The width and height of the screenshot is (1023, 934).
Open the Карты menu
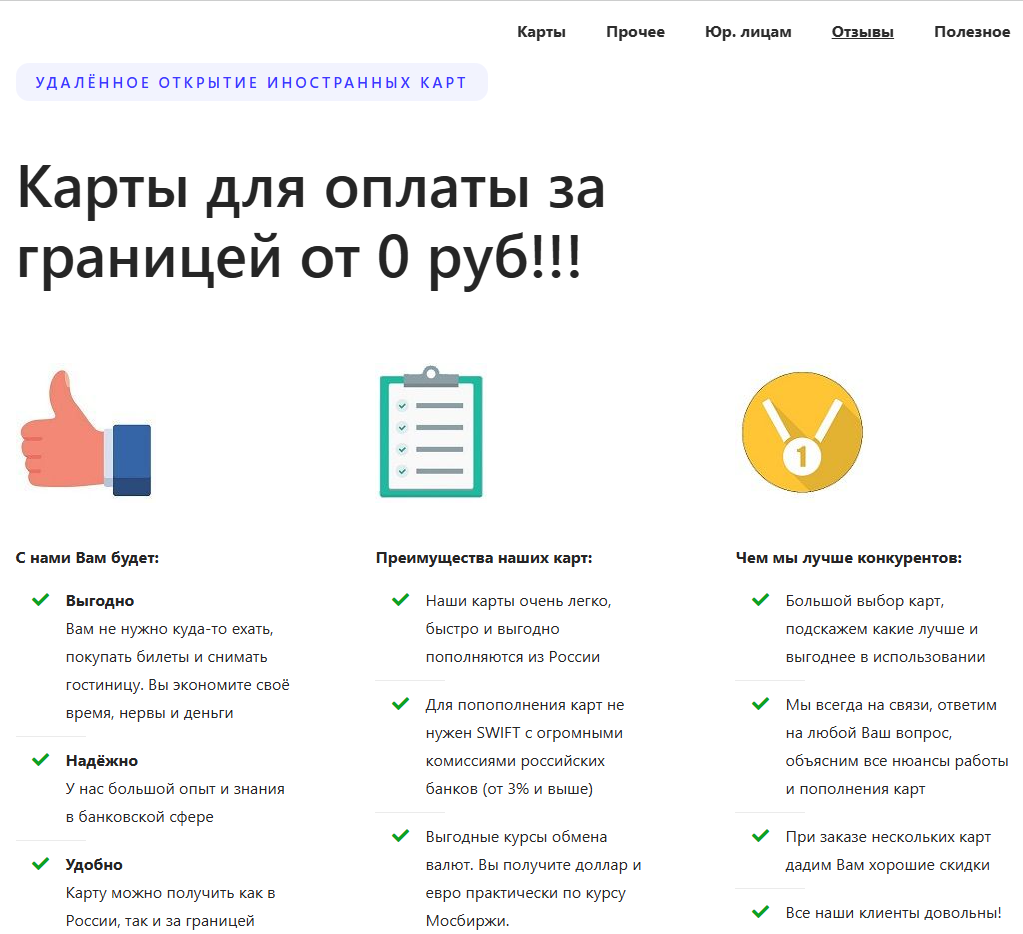541,32
